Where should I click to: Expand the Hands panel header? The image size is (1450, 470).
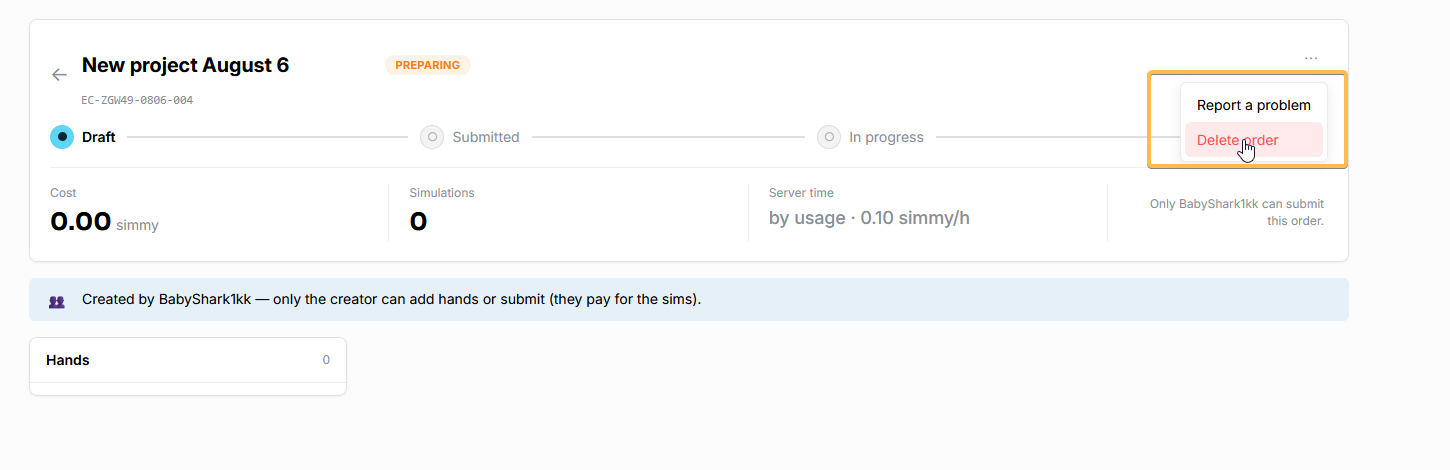[188, 360]
